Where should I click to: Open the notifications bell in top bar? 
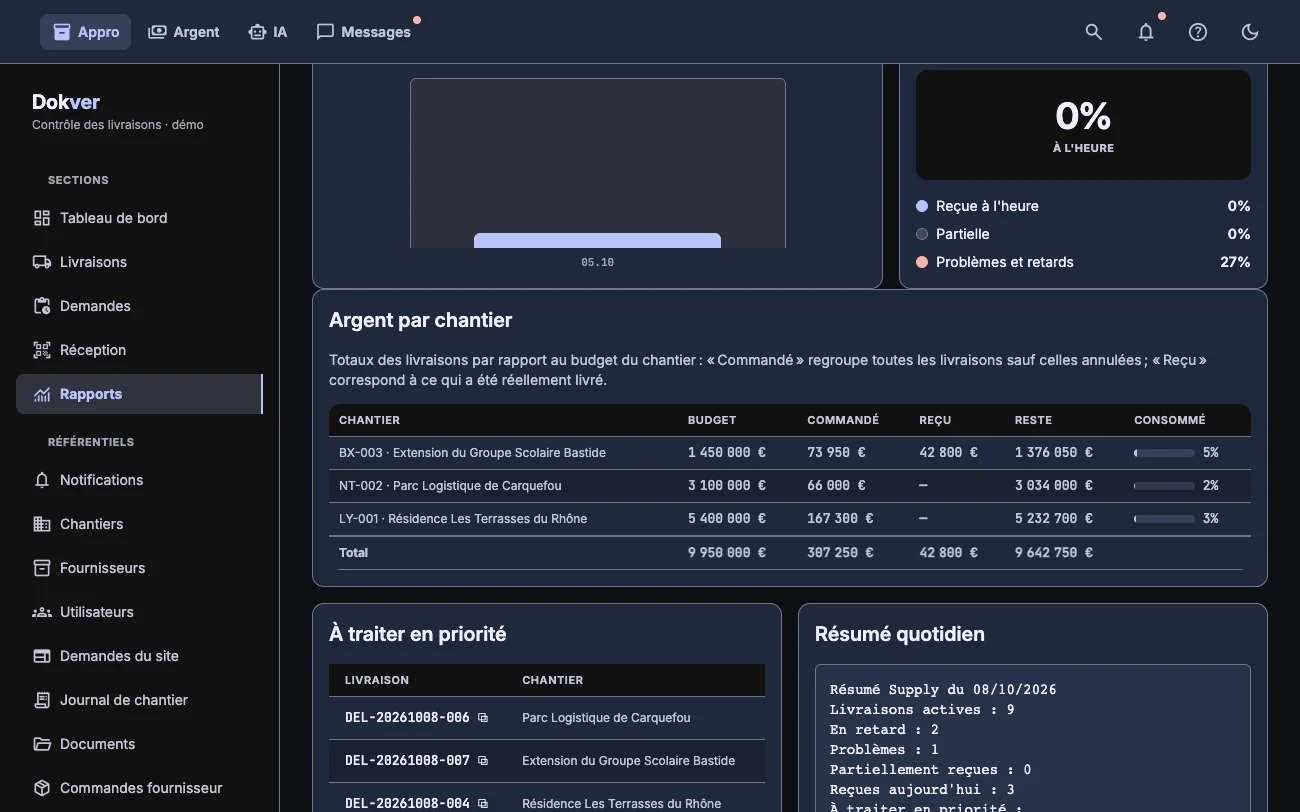pos(1146,32)
